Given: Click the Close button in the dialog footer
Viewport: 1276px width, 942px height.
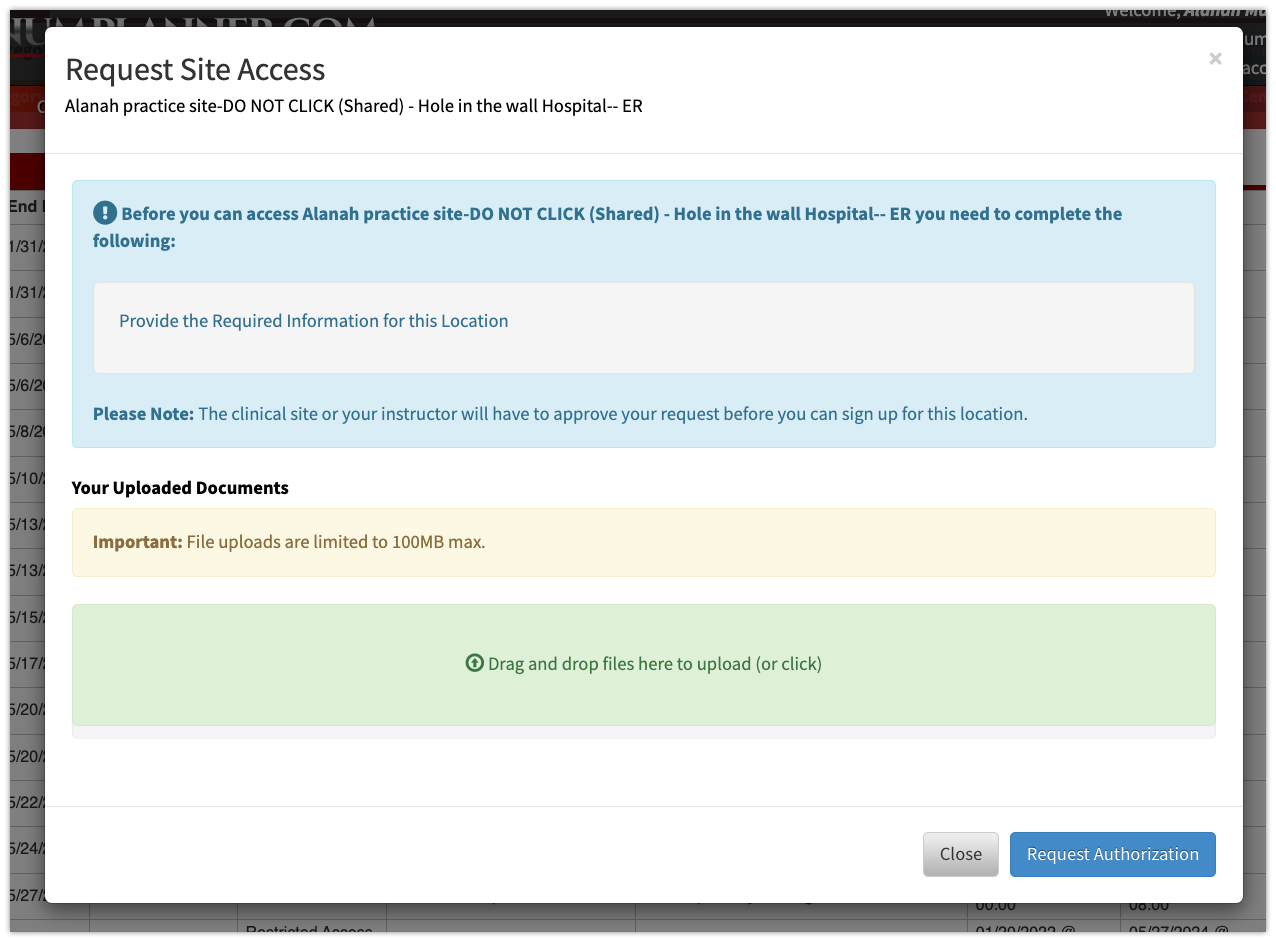Looking at the screenshot, I should [x=961, y=854].
